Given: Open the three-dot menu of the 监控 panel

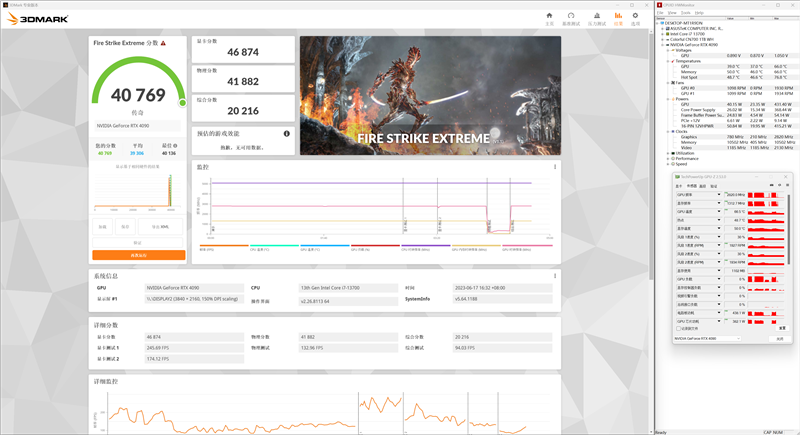Looking at the screenshot, I should (x=555, y=167).
